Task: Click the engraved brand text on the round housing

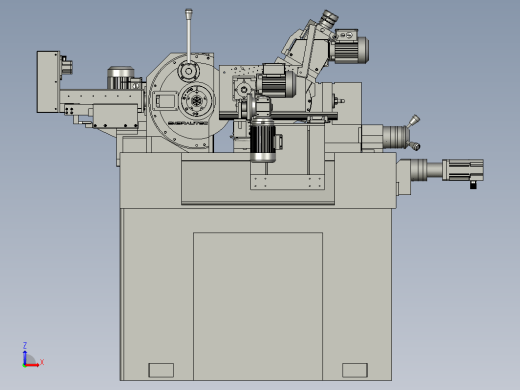Action: click(x=189, y=123)
